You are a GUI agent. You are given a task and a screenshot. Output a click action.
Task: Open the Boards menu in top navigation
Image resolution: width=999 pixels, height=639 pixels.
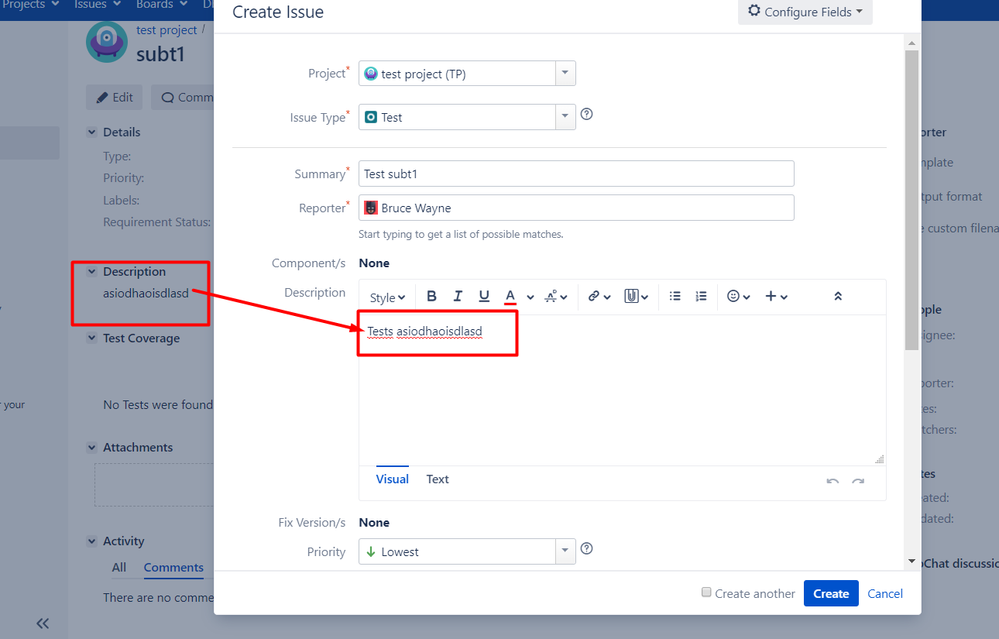pyautogui.click(x=162, y=5)
